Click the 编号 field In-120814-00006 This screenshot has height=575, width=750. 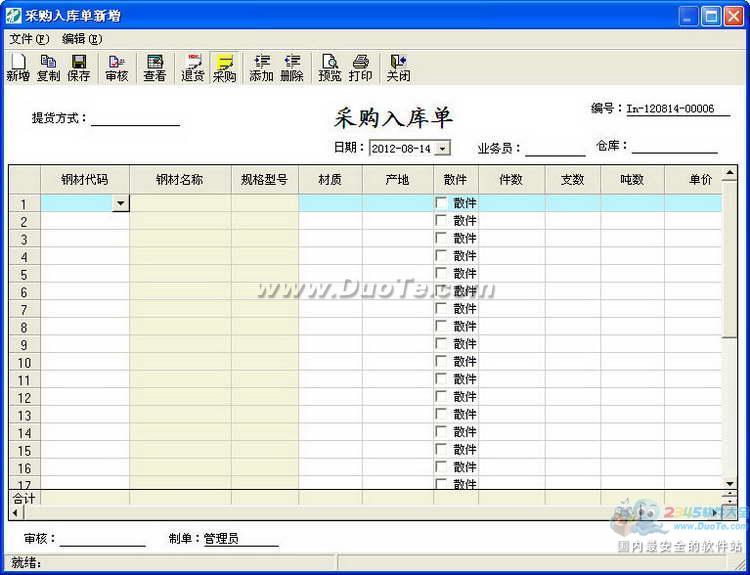pyautogui.click(x=678, y=109)
